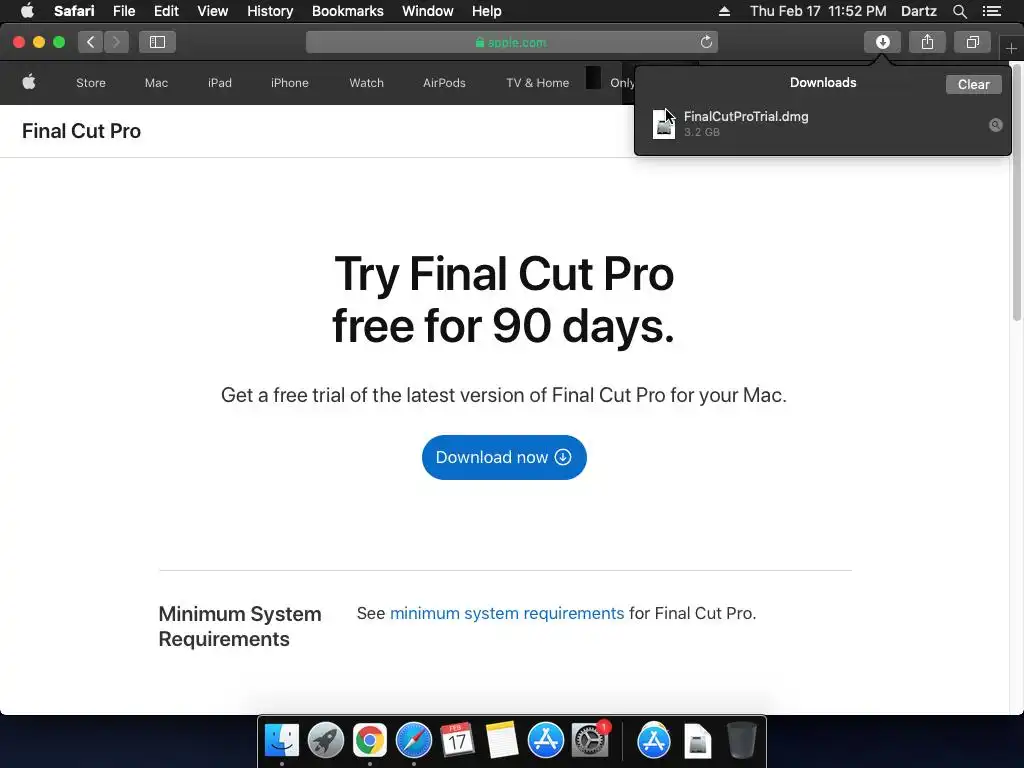Open Spotlight search magnifier icon
Screen dimensions: 1024x768
[959, 11]
